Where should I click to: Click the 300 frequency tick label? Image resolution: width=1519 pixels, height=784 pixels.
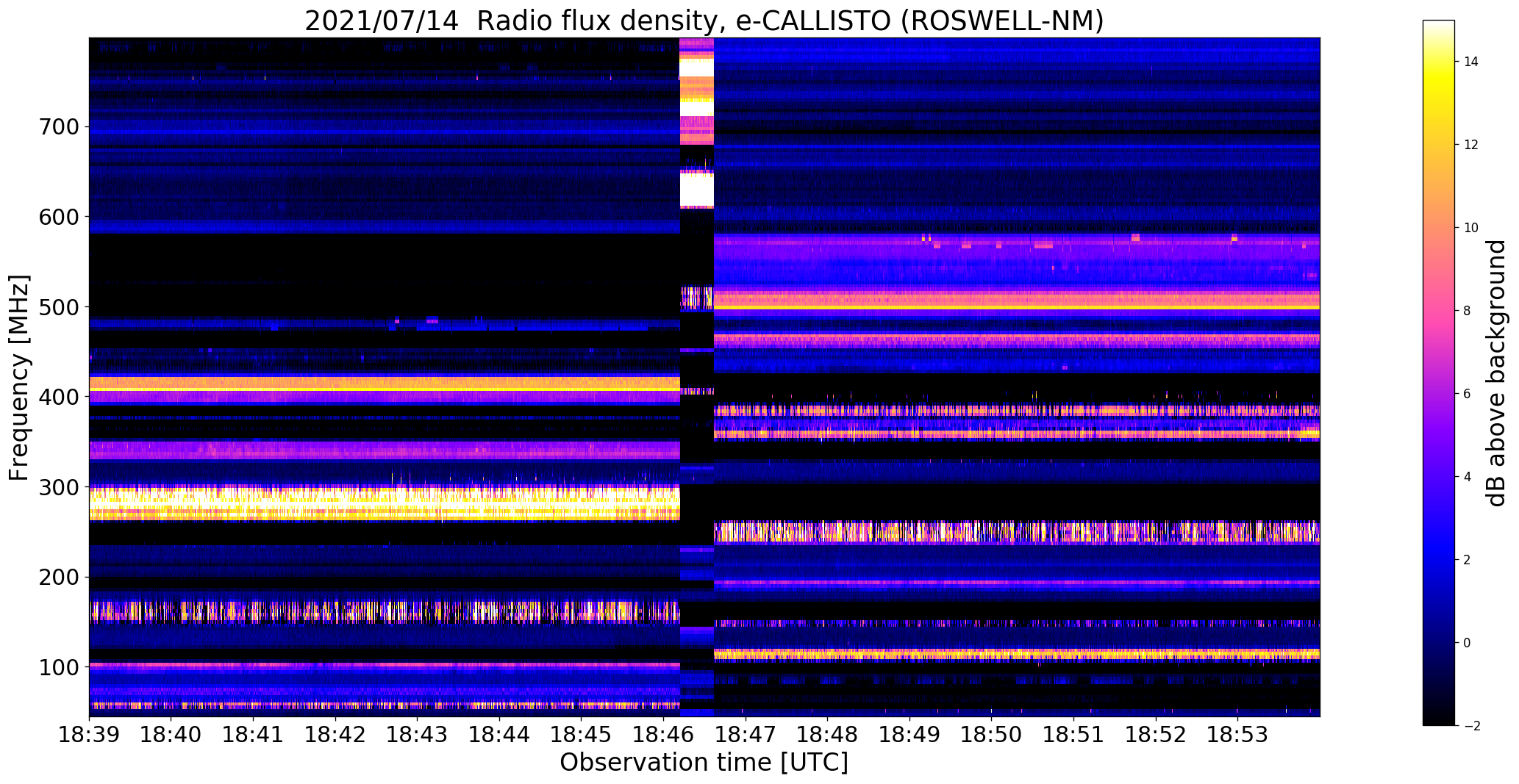58,486
